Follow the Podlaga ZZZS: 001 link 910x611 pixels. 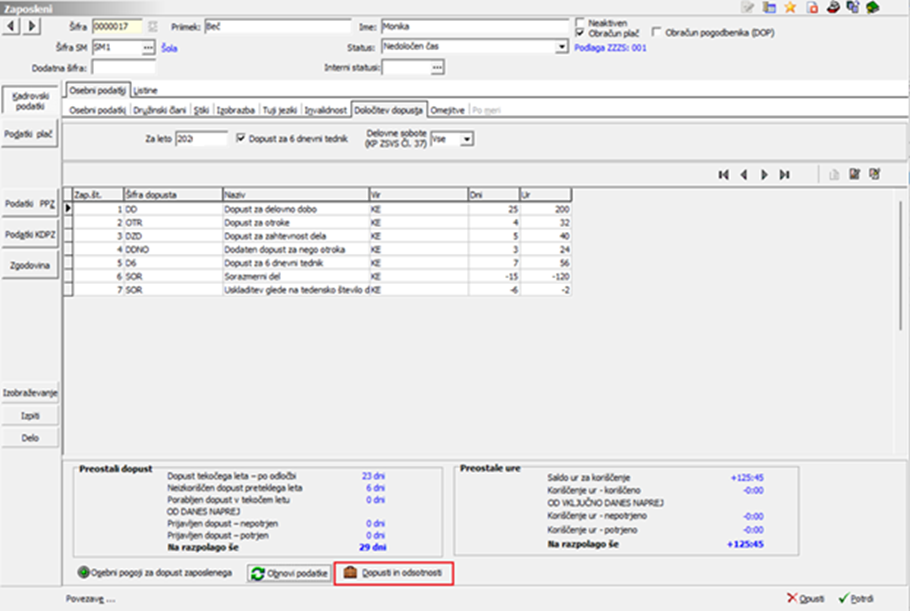pos(610,48)
